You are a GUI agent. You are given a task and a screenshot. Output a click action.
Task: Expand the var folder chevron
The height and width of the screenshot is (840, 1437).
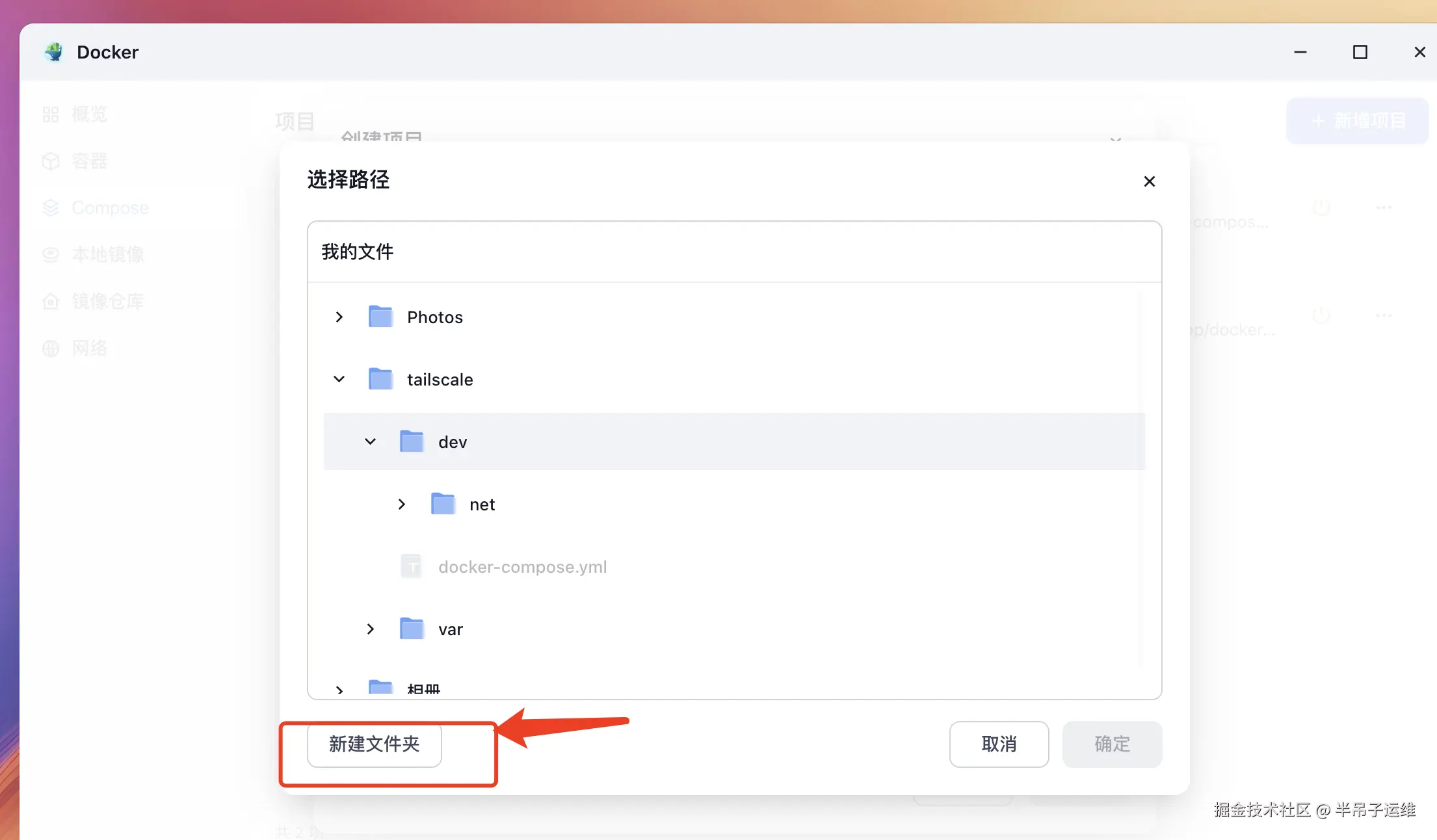coord(370,629)
